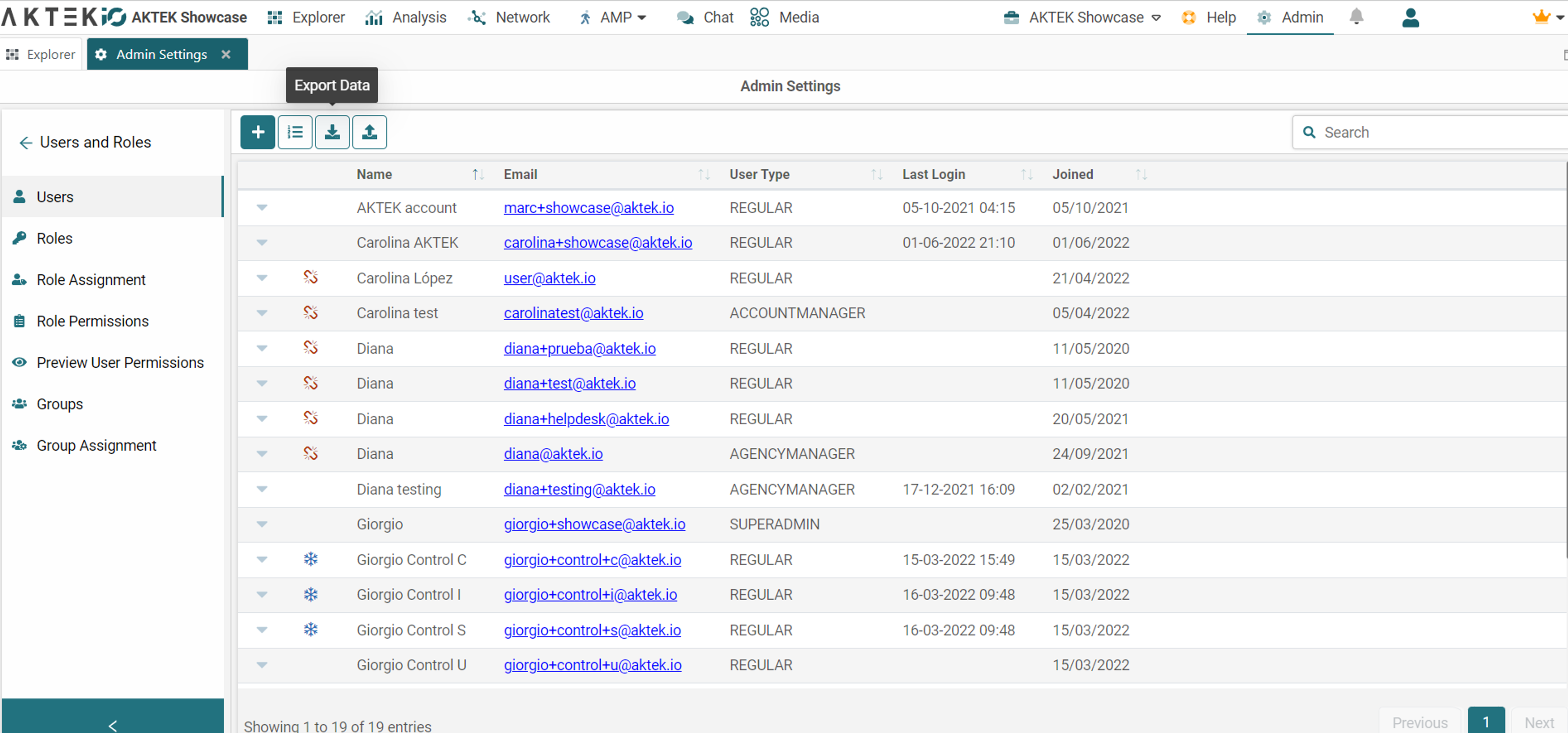Open user@aktek.io email link
The height and width of the screenshot is (733, 1568).
click(x=550, y=278)
